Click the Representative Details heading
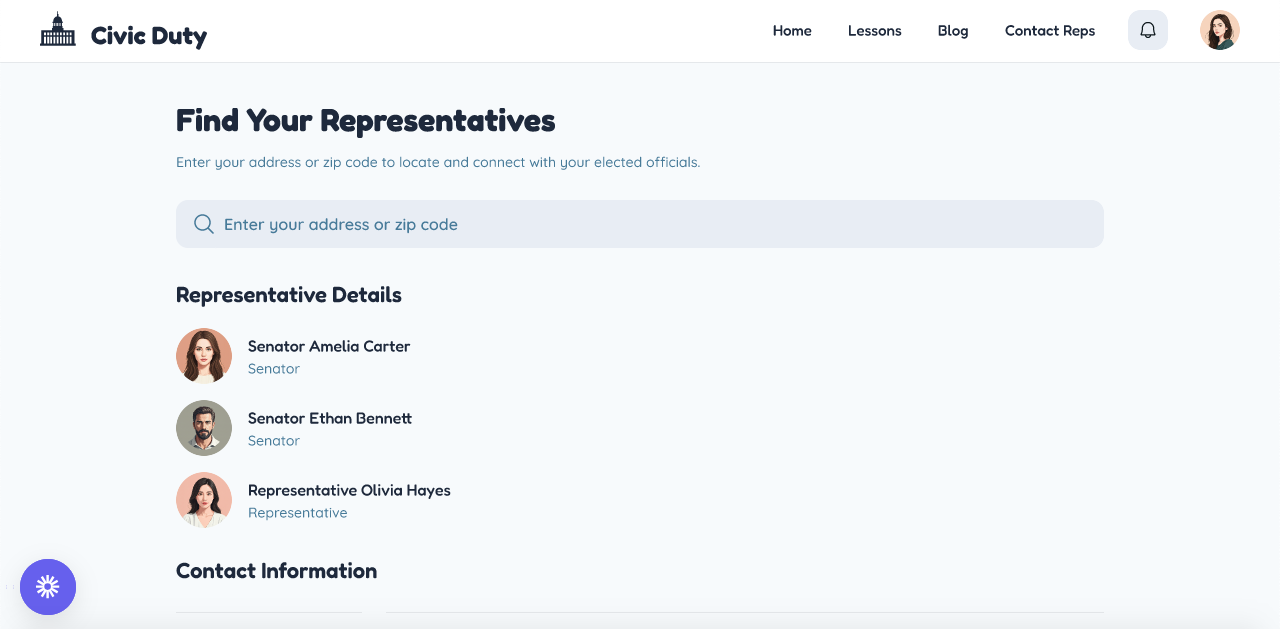The image size is (1280, 629). 289,295
